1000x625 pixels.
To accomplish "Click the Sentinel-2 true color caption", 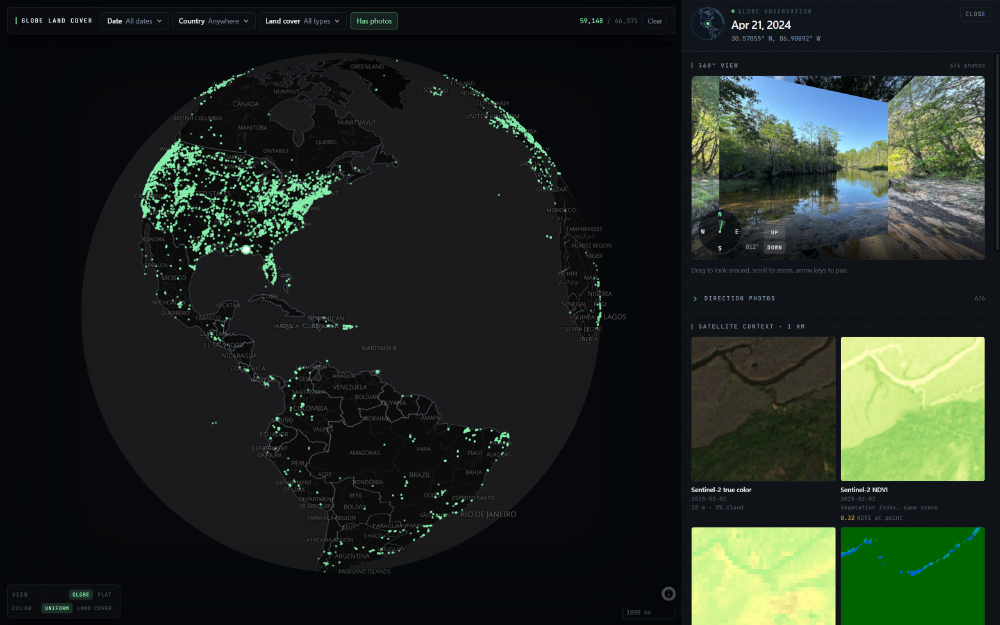I will coord(721,490).
